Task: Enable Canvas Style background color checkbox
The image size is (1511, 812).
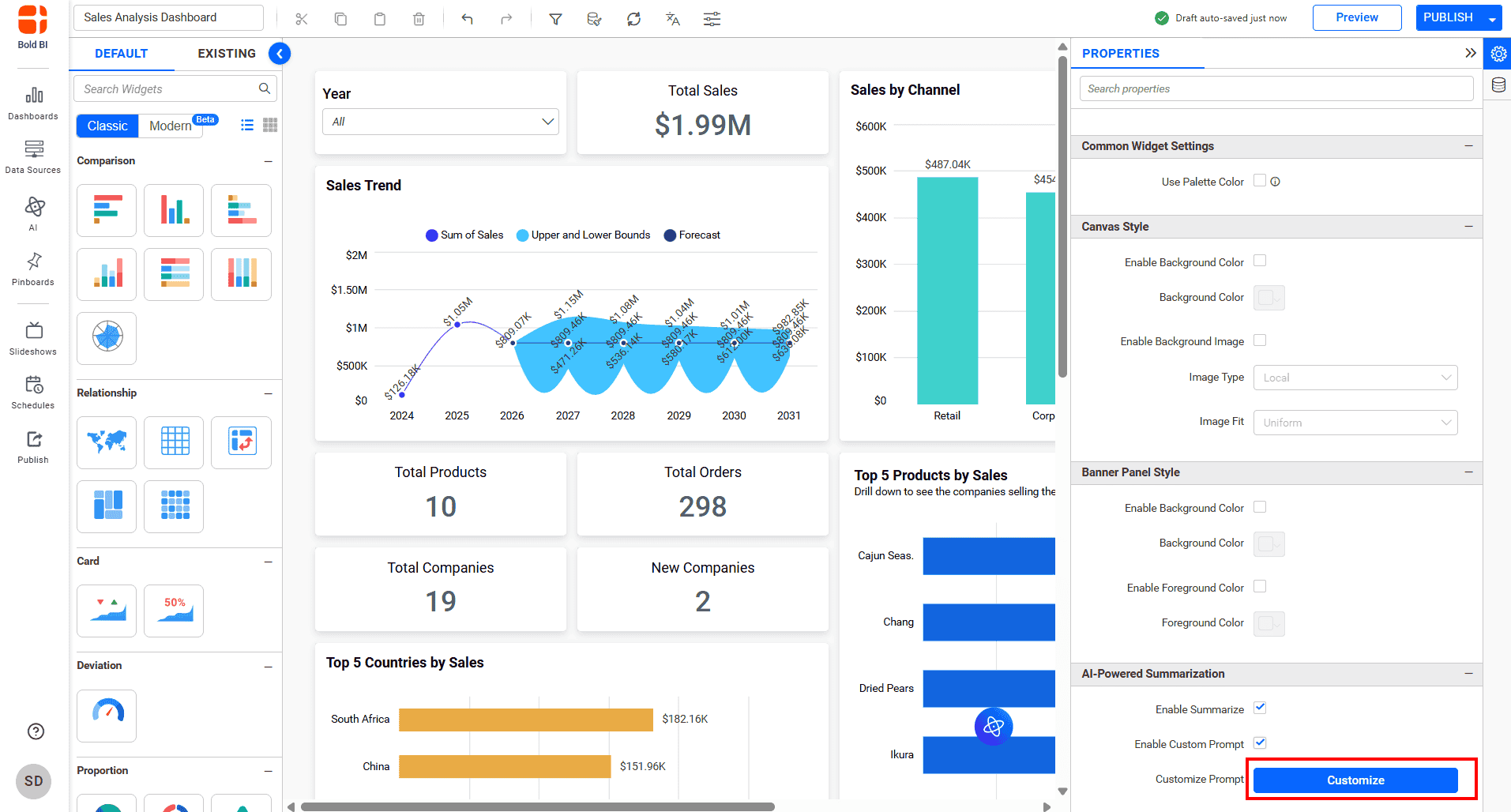Action: click(x=1260, y=261)
